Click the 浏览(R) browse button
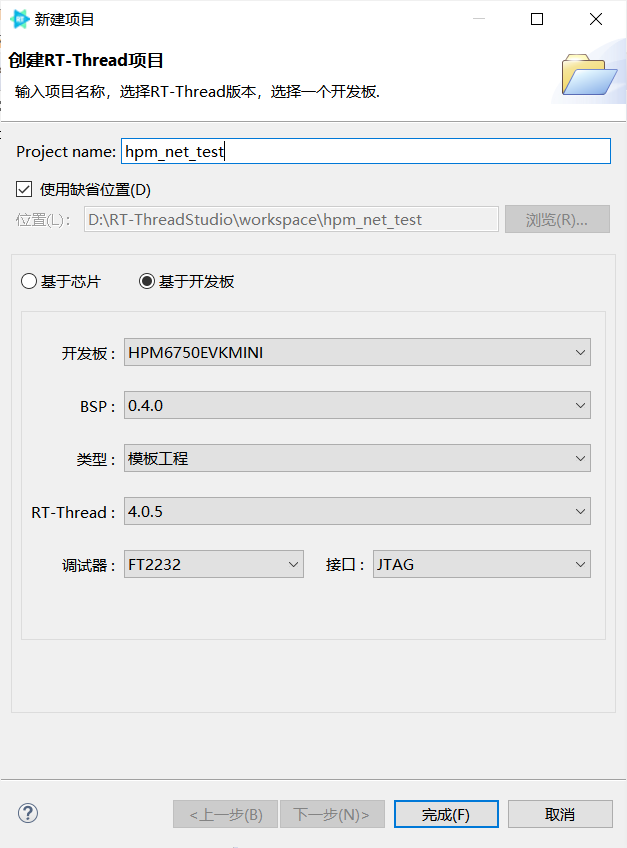Viewport: 627px width, 848px height. point(557,218)
